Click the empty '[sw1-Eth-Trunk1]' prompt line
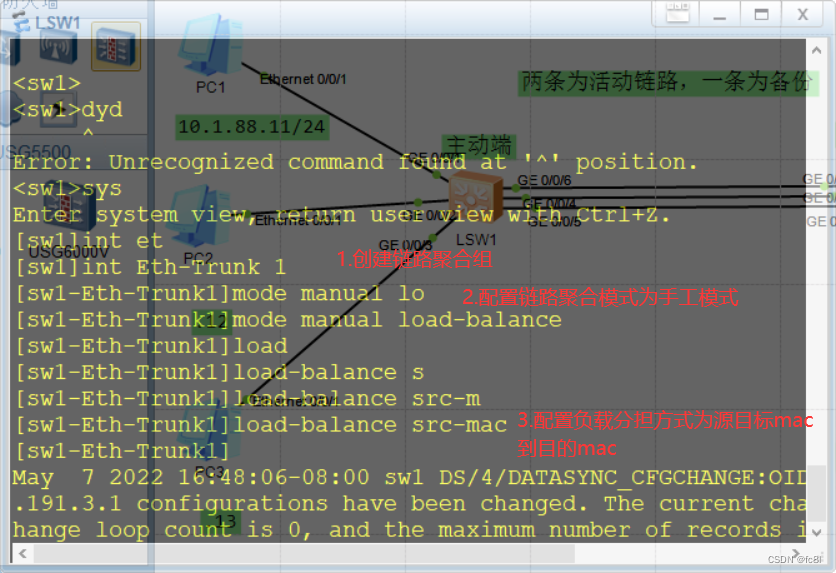The width and height of the screenshot is (836, 573). [122, 451]
